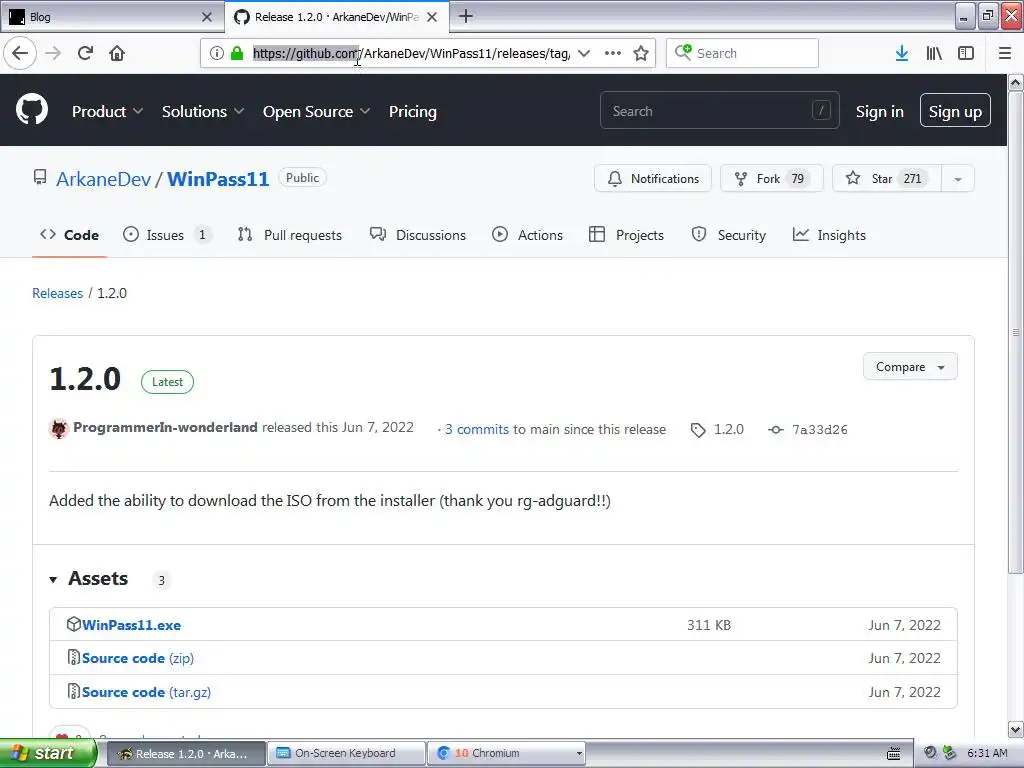Close the Release 1.2.0 tab

[432, 17]
